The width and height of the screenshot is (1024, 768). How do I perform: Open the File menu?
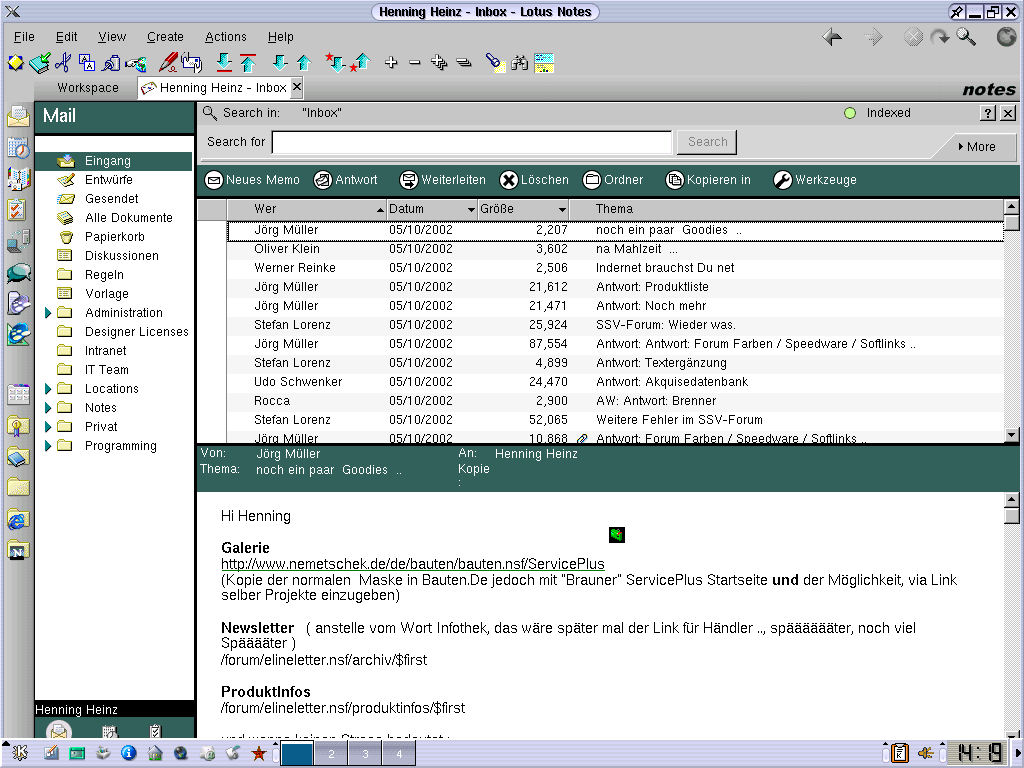click(24, 37)
